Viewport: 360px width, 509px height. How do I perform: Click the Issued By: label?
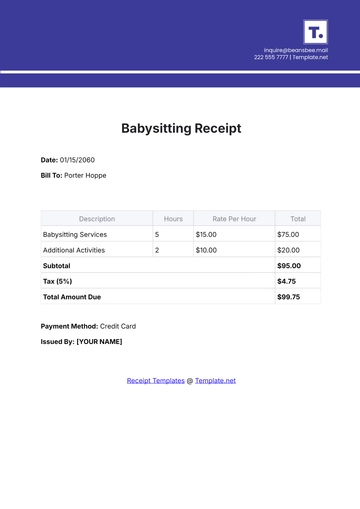[x=57, y=342]
